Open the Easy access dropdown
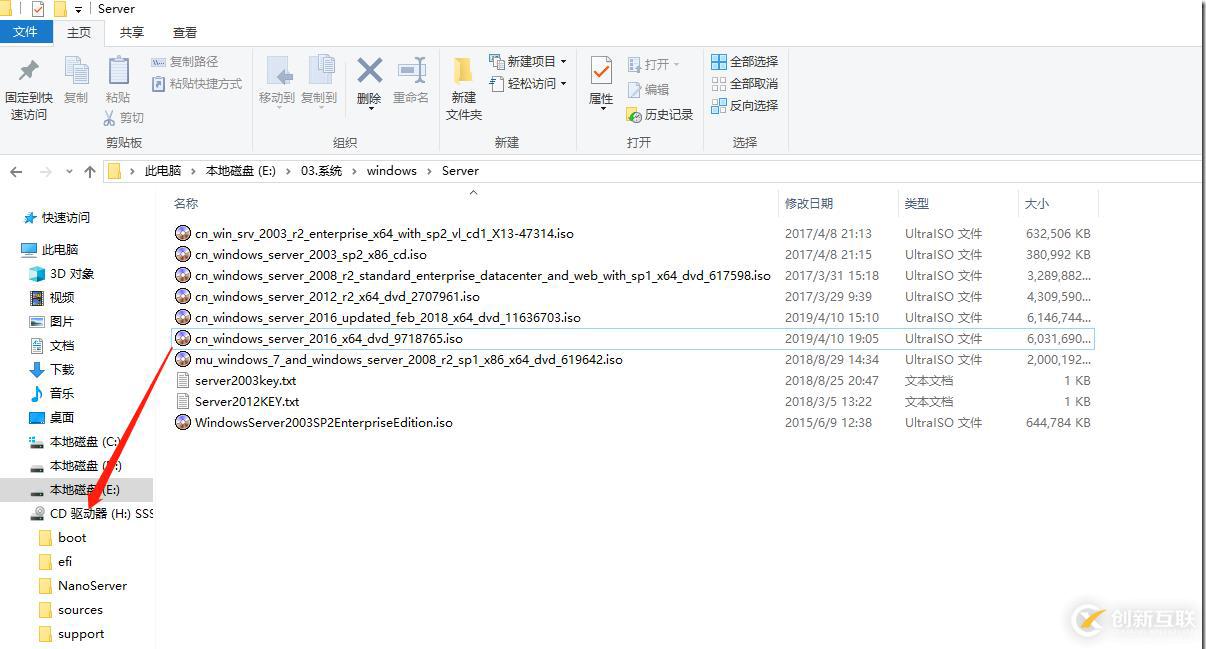Viewport: 1206px width, 649px height. coord(528,84)
